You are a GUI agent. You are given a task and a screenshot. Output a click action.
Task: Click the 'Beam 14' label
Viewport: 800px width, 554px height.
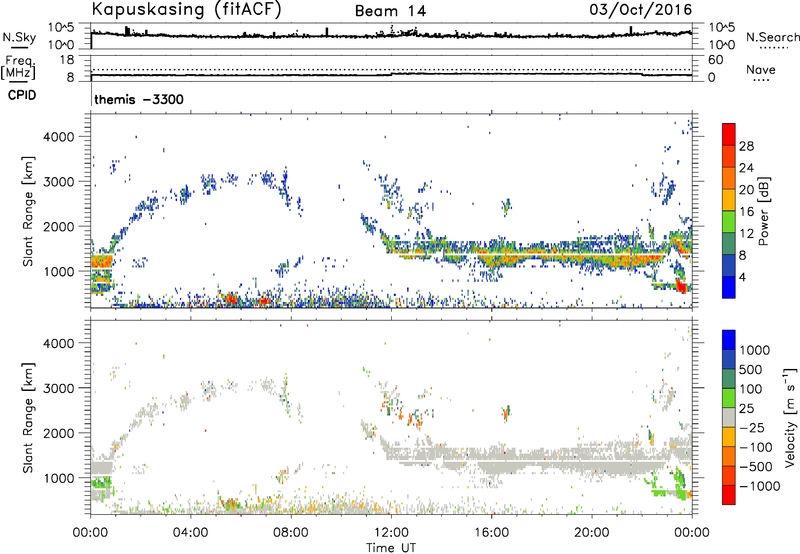(x=390, y=11)
